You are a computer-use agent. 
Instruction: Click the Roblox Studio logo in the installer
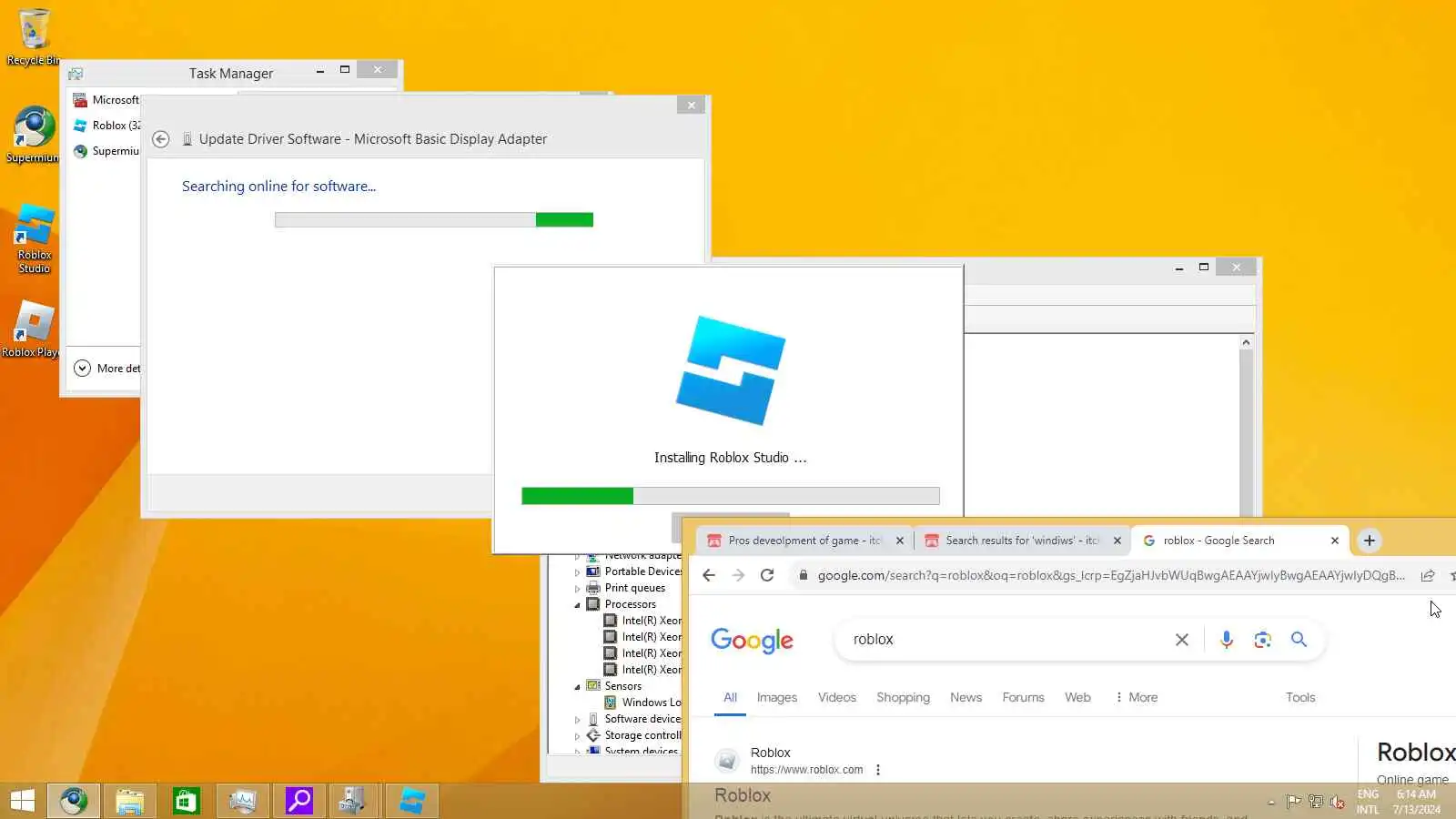(x=731, y=370)
